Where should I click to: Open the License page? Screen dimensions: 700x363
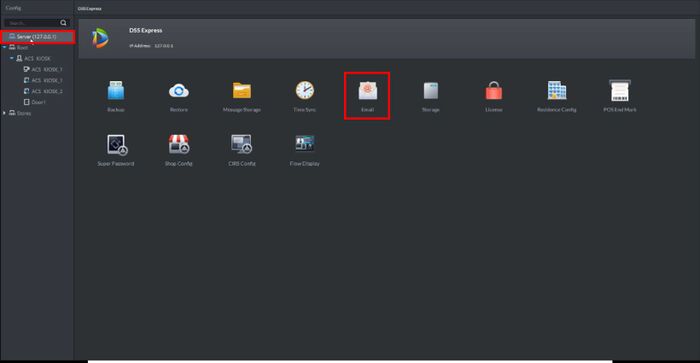493,96
